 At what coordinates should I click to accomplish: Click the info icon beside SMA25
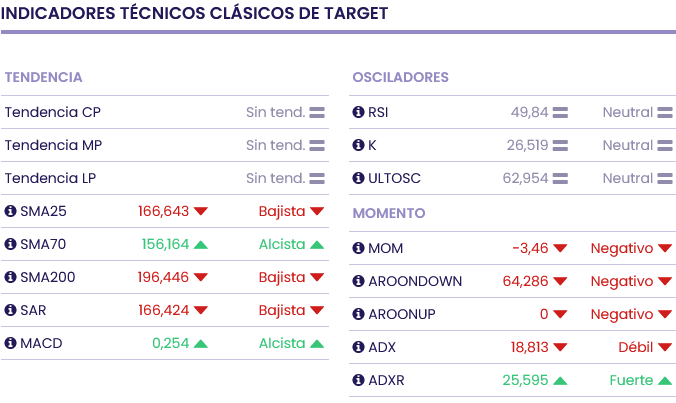(11, 211)
